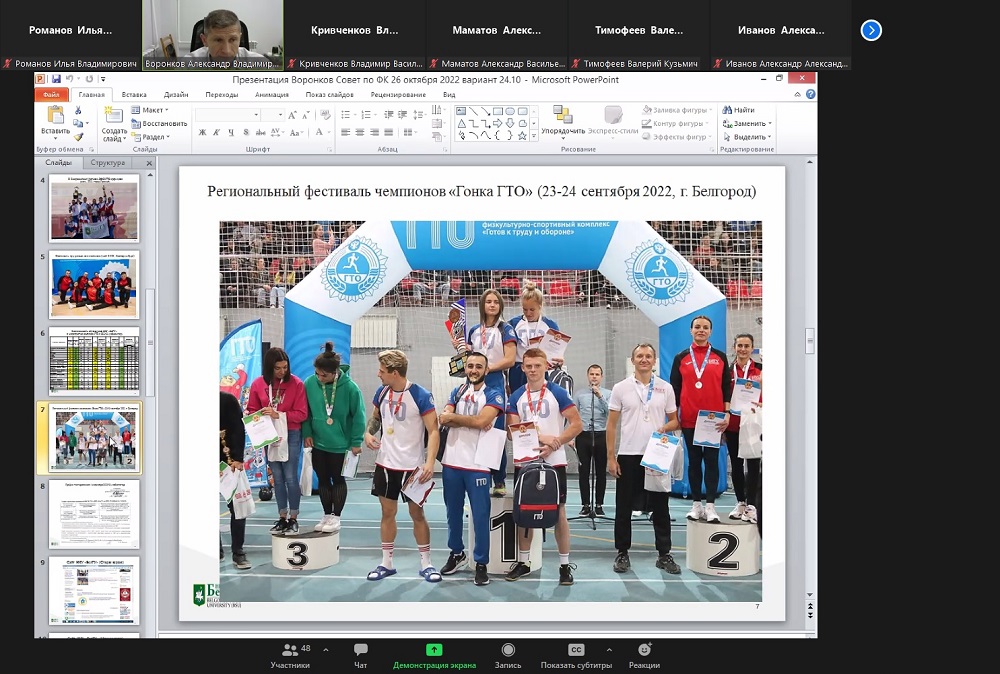Switch to the Insert (Вставка) ribbon tab
This screenshot has height=674, width=1000.
tap(134, 95)
